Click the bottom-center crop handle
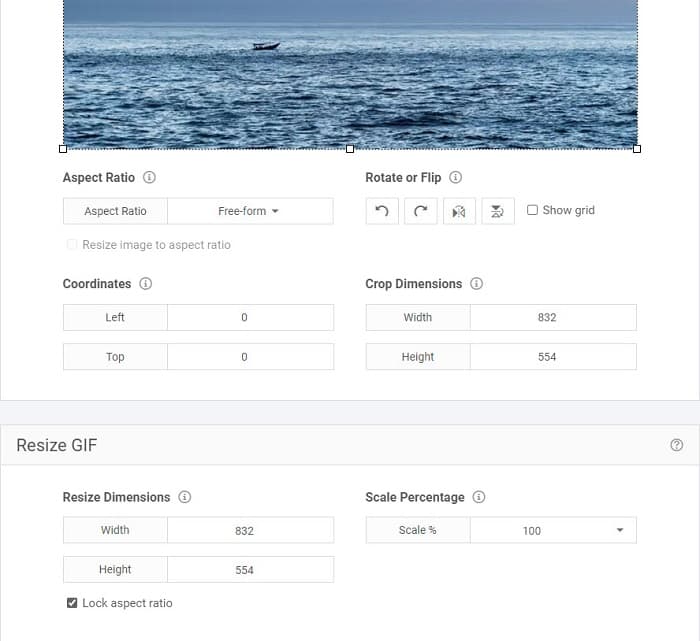Screen dimensions: 700x641 point(350,149)
